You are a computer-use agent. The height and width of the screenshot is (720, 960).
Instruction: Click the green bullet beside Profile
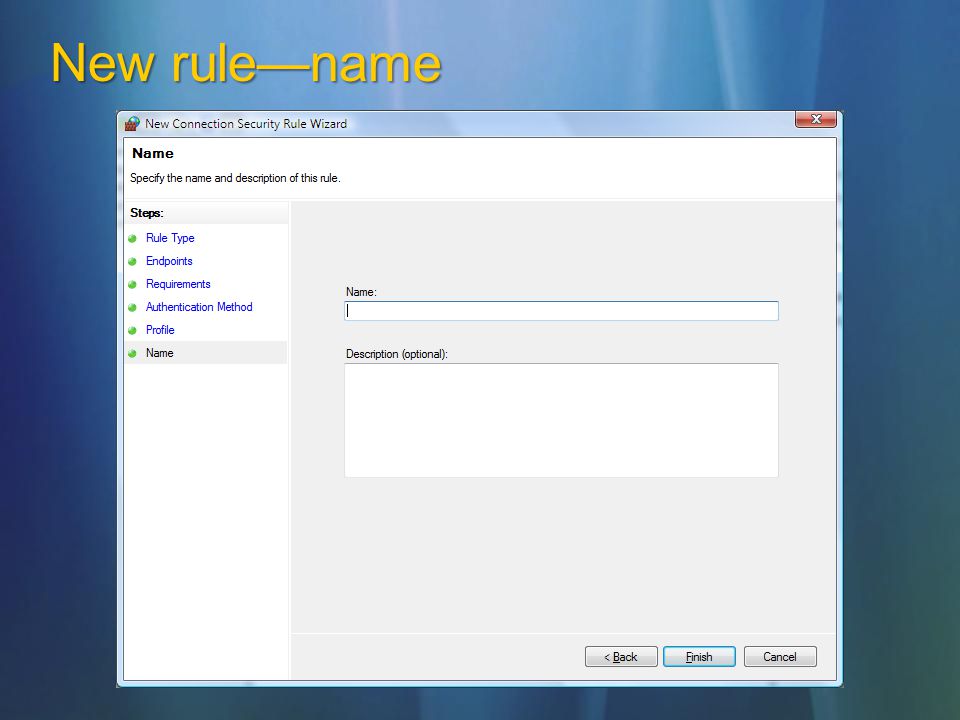(132, 331)
